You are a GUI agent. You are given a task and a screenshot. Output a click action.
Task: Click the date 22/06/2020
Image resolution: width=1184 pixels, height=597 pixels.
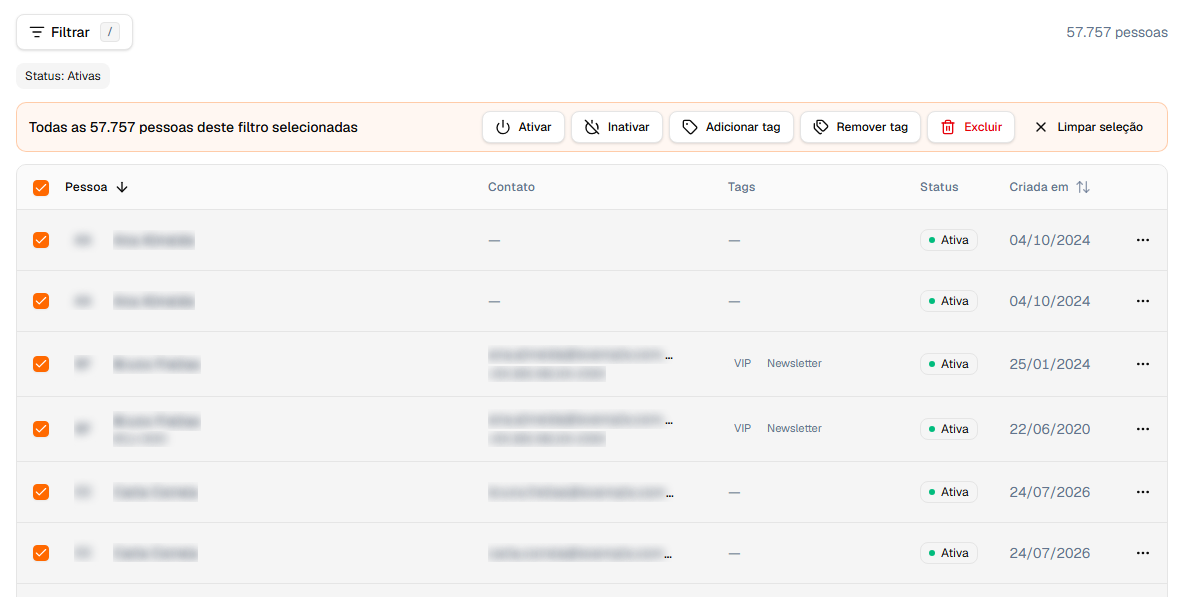(x=1050, y=429)
